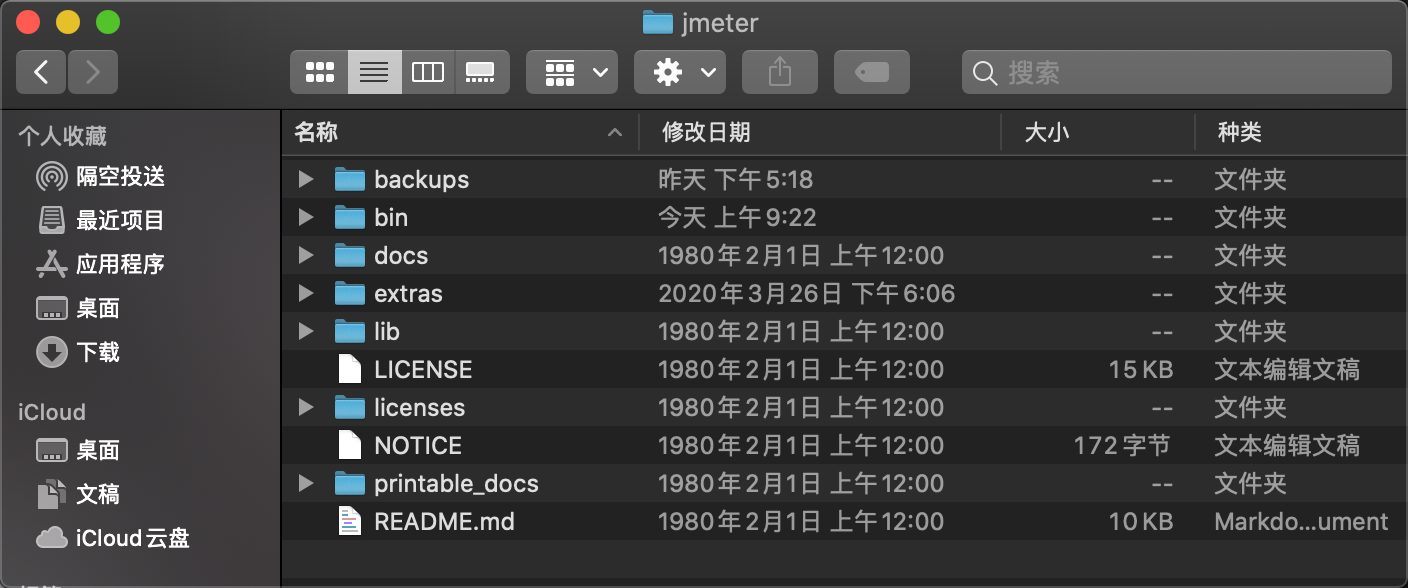This screenshot has width=1408, height=588.
Task: Open Downloads (下载) in sidebar
Action: [78, 353]
